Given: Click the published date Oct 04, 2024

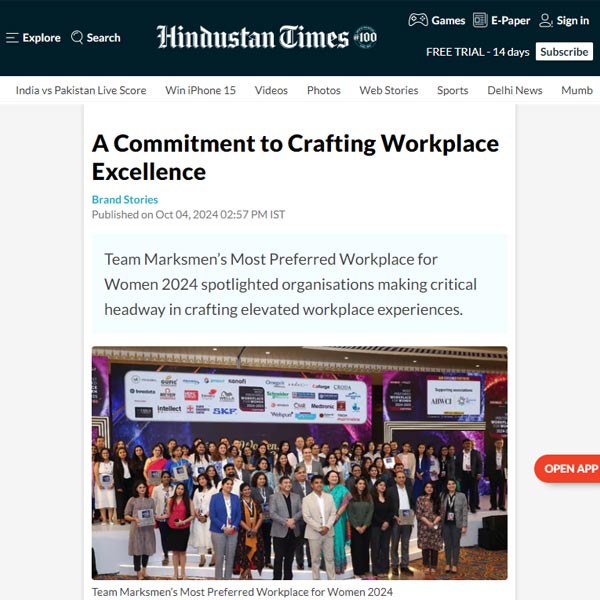Looking at the screenshot, I should pyautogui.click(x=187, y=215).
